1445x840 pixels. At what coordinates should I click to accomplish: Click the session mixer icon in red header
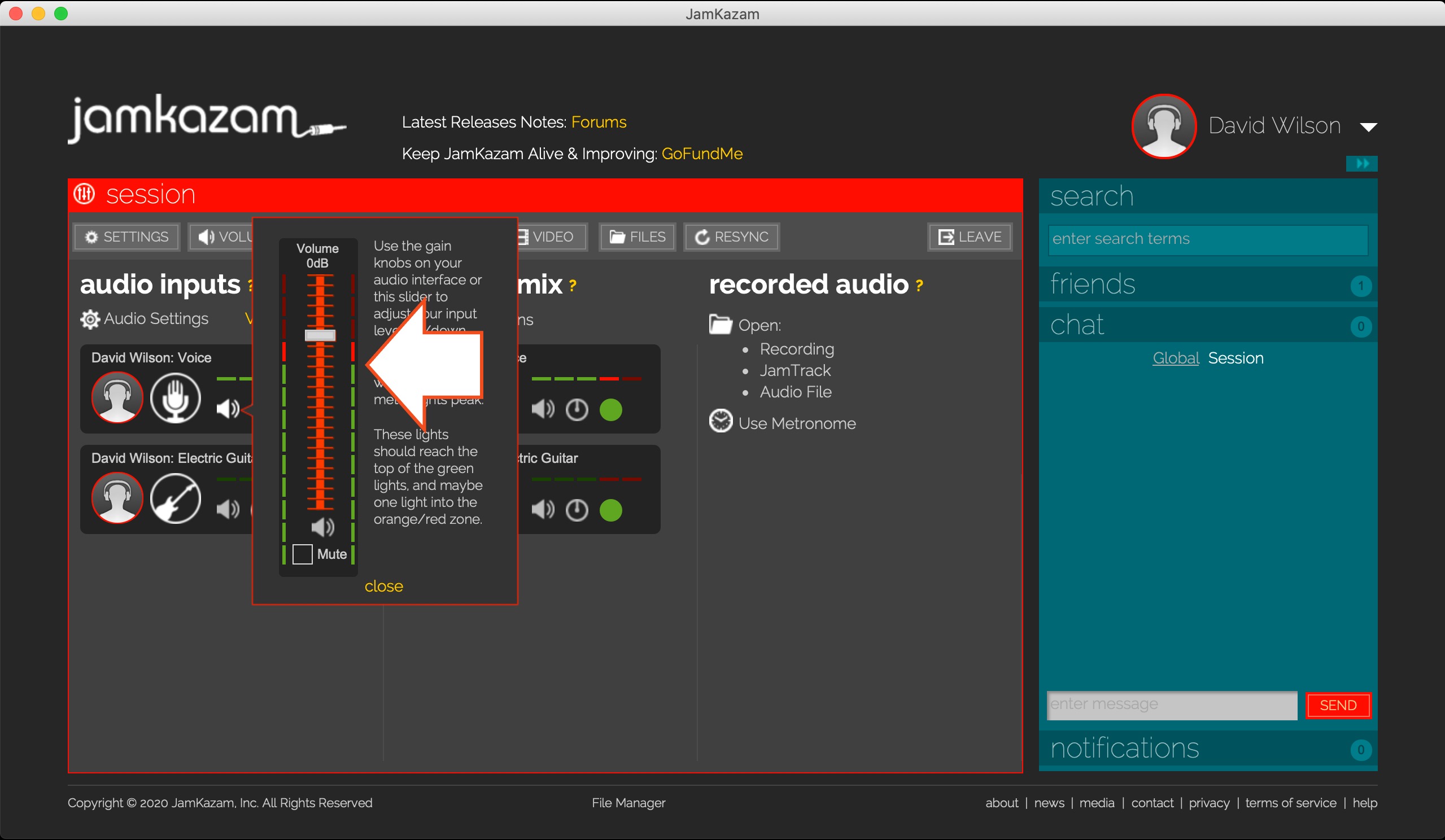tap(84, 194)
